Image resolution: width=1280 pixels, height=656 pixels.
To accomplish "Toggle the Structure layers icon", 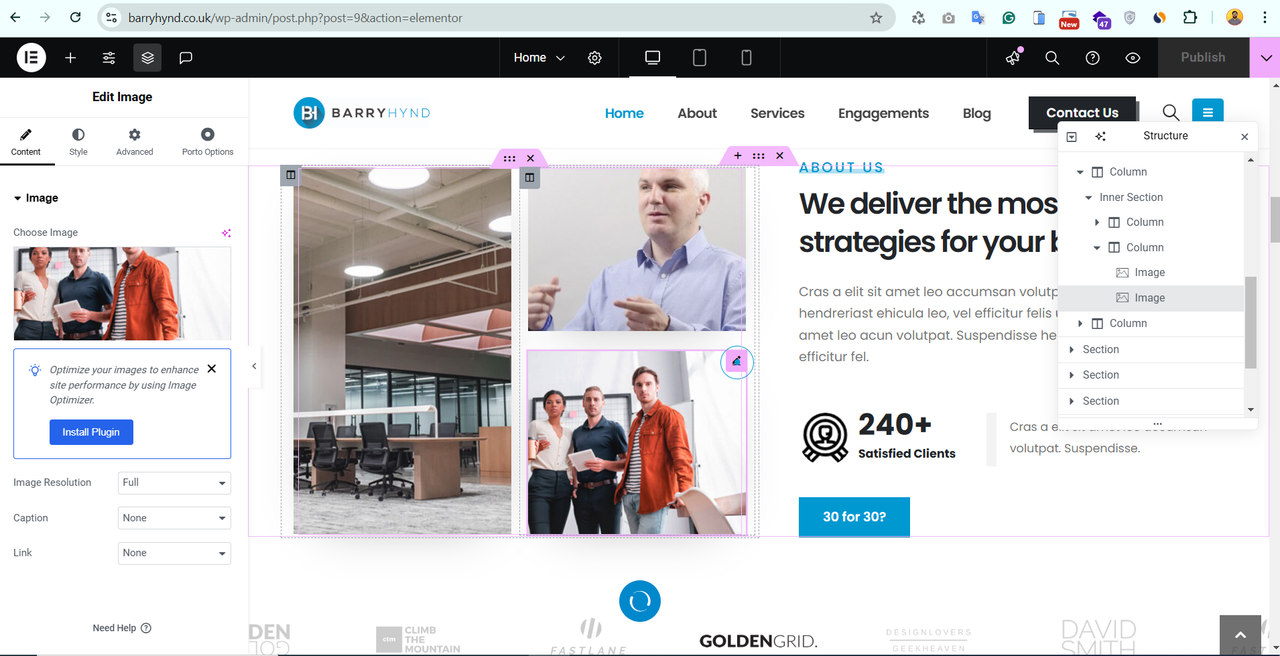I will 147,58.
